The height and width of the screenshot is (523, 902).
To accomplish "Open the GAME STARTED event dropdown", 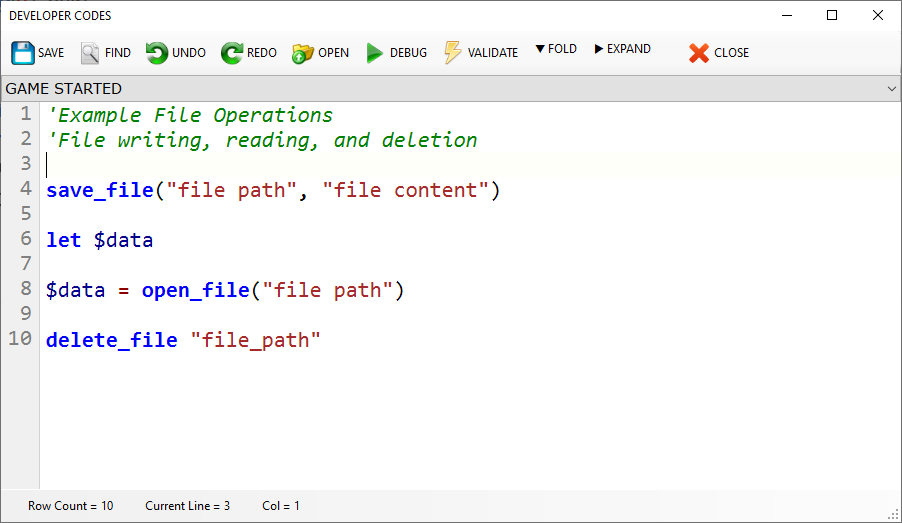I will pyautogui.click(x=891, y=89).
